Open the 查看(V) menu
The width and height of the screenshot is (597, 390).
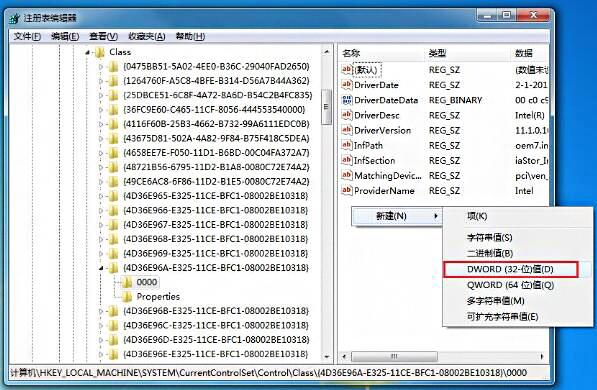(x=103, y=37)
